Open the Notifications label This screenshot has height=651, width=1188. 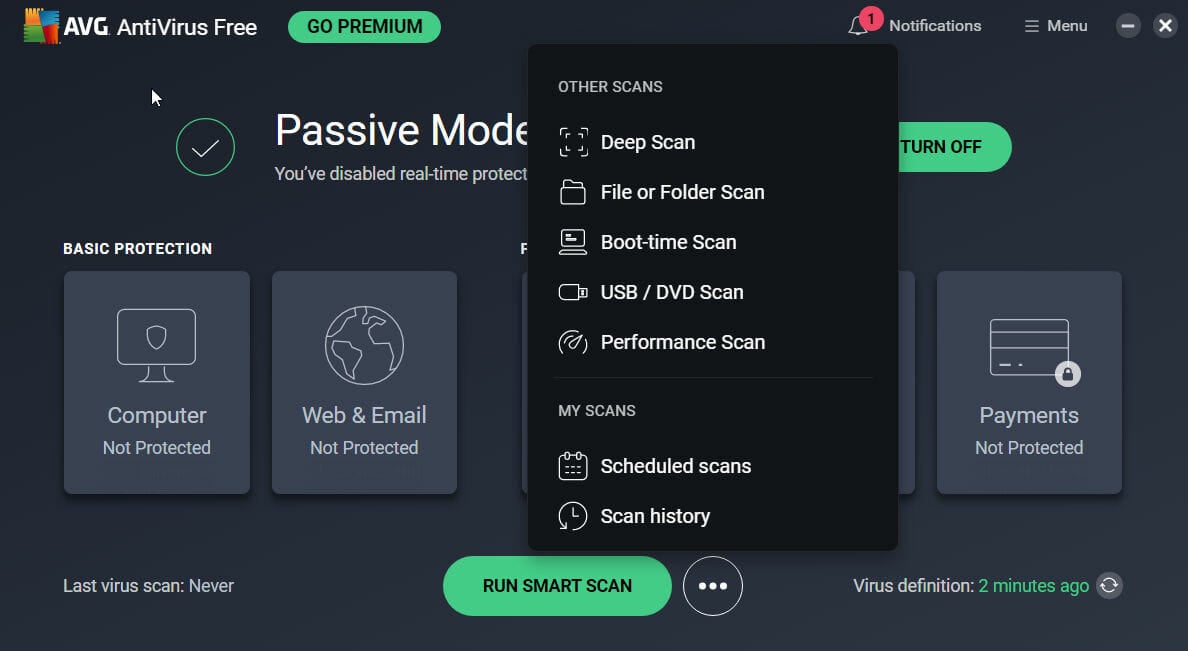click(935, 27)
